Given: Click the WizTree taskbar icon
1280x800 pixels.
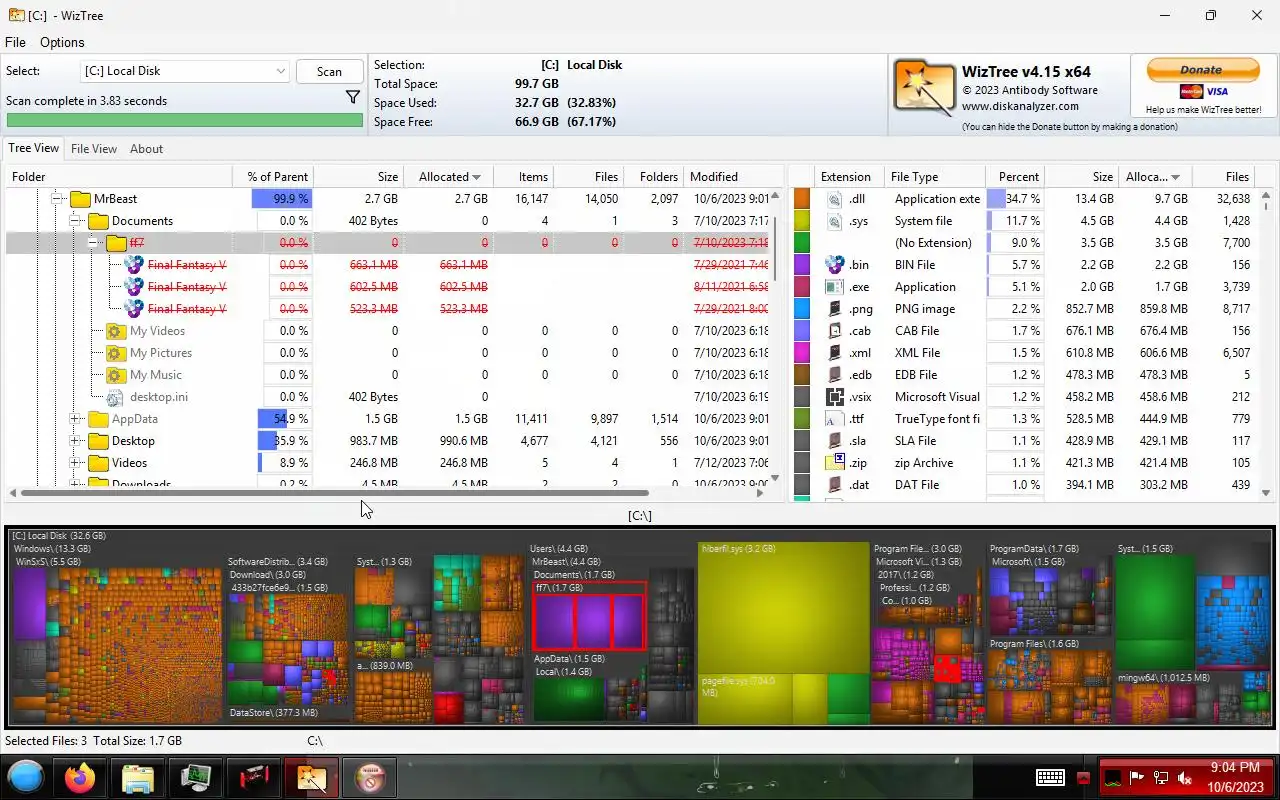Looking at the screenshot, I should (x=311, y=777).
